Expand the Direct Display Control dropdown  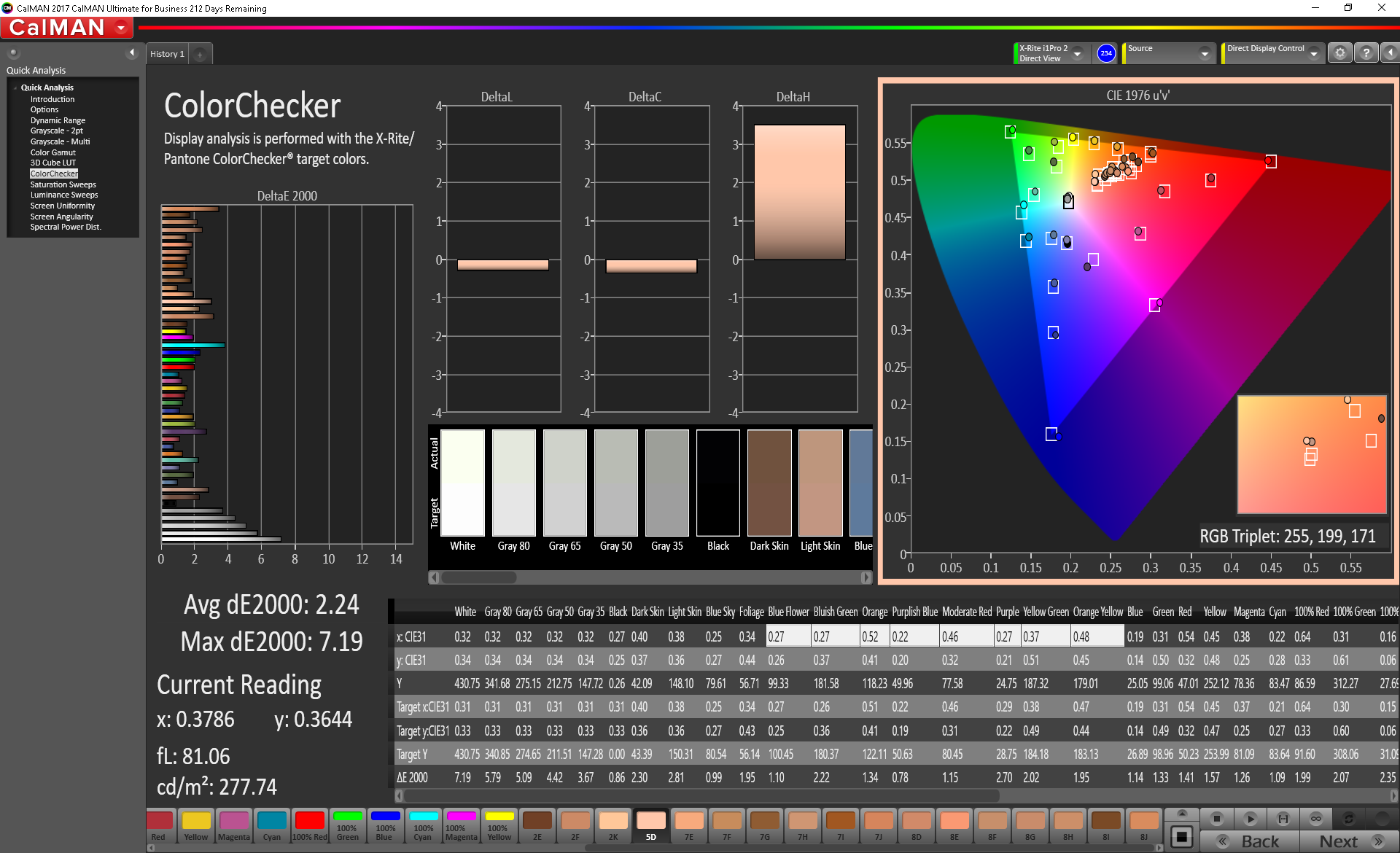tap(1313, 53)
